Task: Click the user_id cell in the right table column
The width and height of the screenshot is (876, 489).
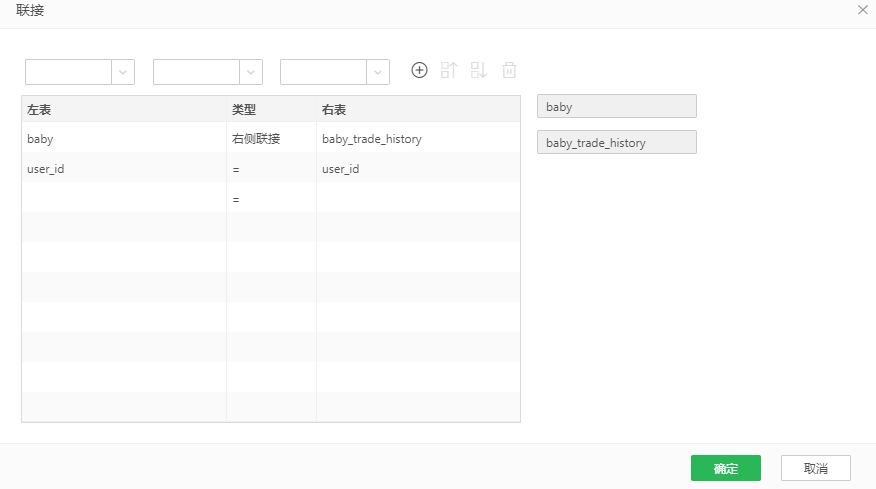Action: pyautogui.click(x=341, y=169)
